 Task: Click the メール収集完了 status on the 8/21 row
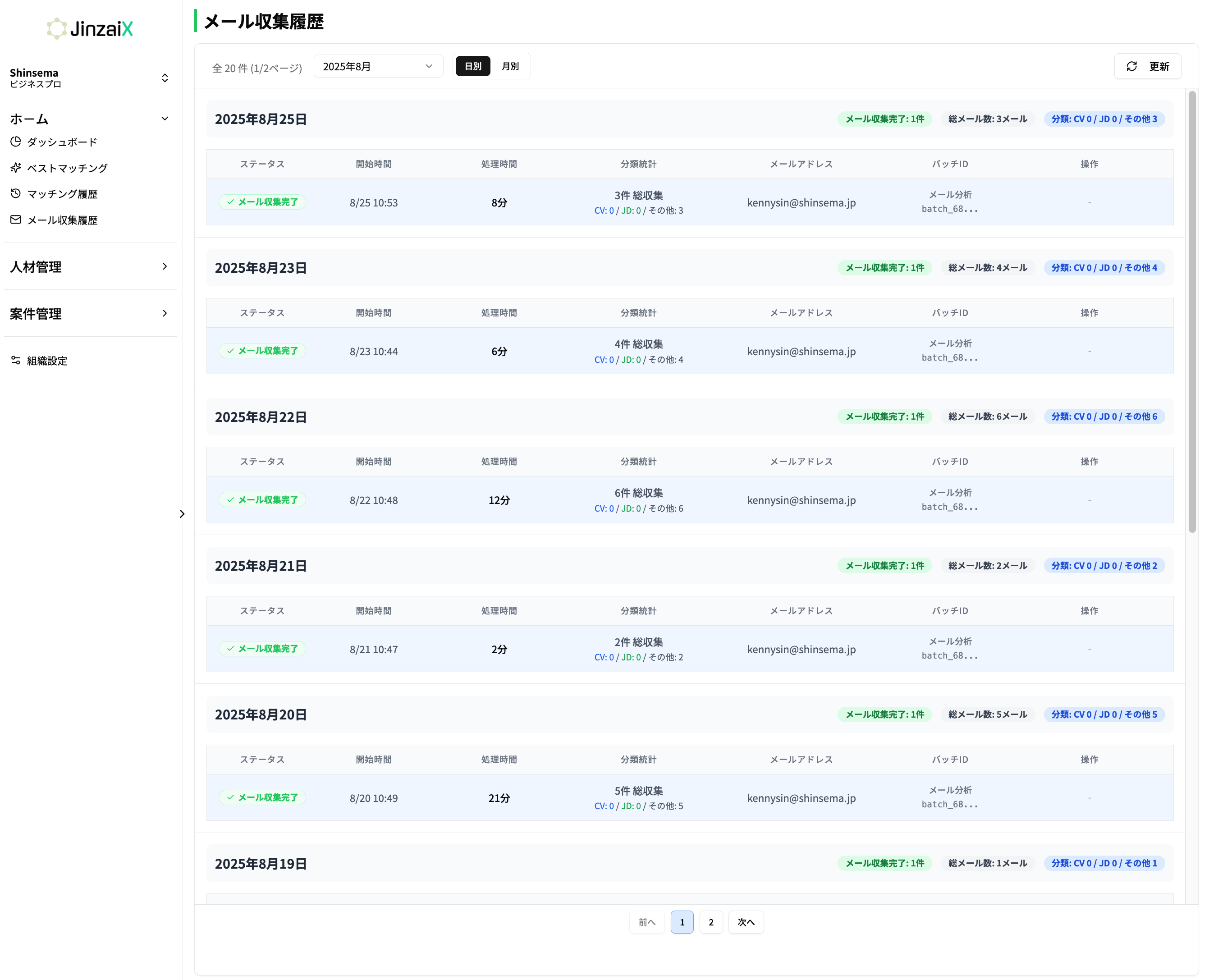point(262,649)
